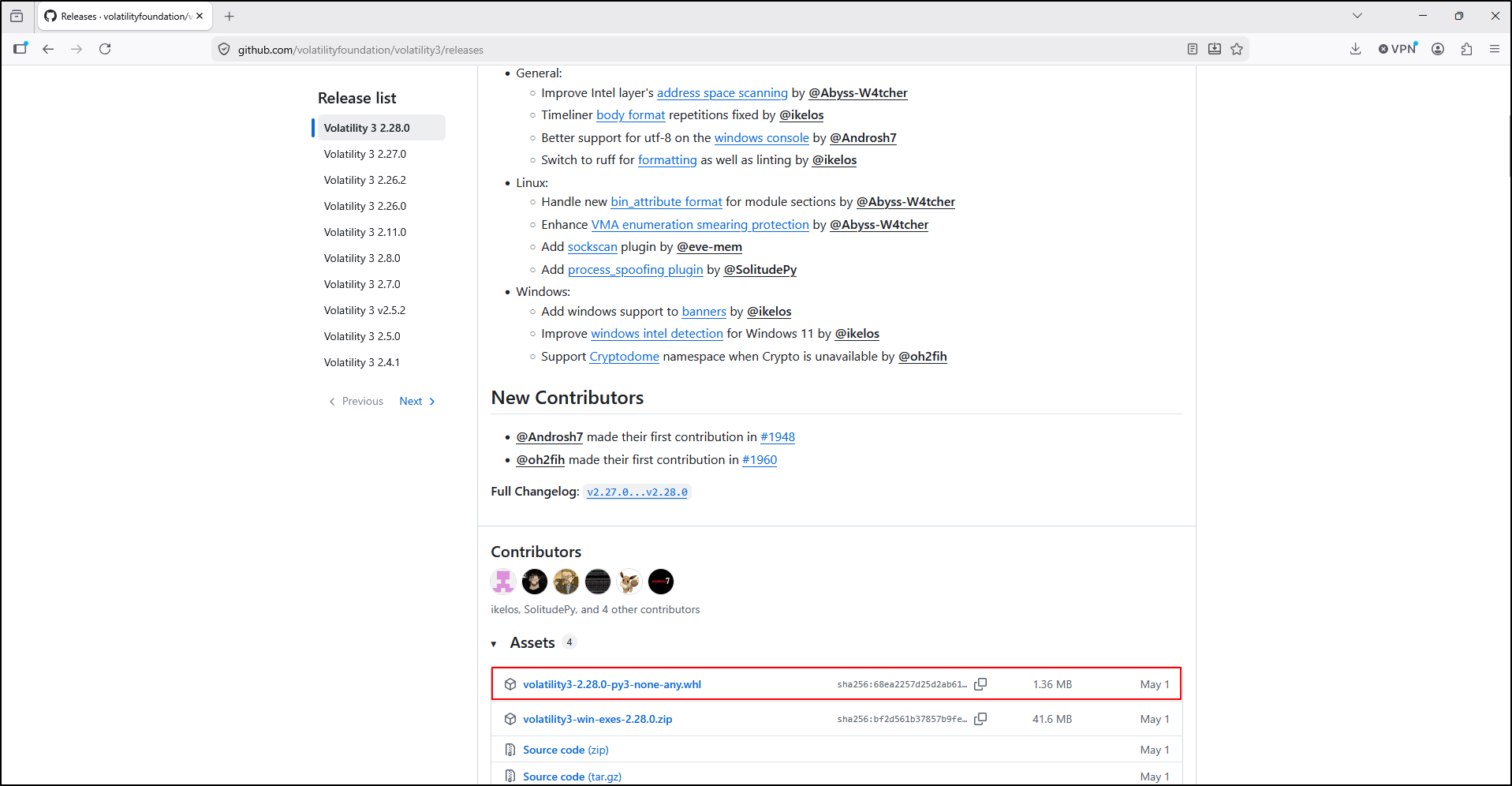Select Volatility 3 2.26.0 in release list

coord(365,206)
